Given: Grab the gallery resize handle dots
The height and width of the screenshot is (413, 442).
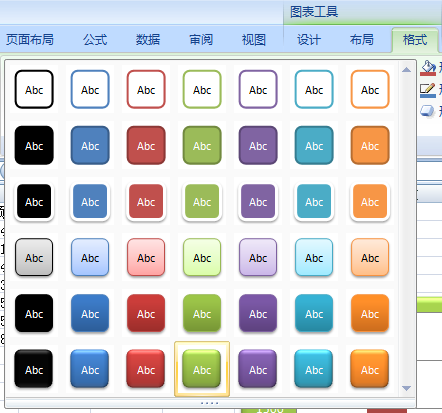Looking at the screenshot, I should click(x=210, y=403).
